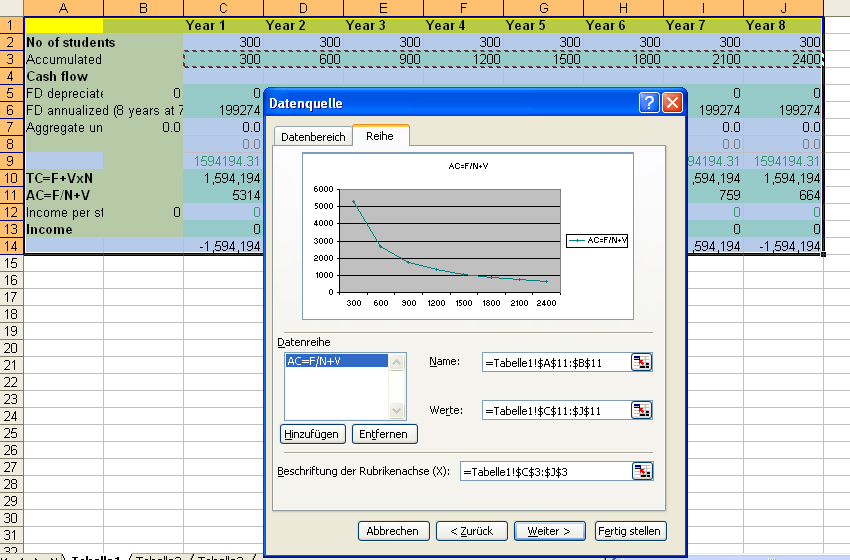850x560 pixels.
Task: Click the 'Year 1' header cell
Action: pos(223,25)
